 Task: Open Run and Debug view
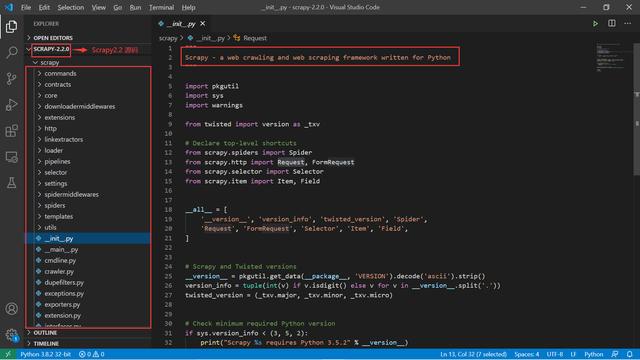[x=12, y=104]
